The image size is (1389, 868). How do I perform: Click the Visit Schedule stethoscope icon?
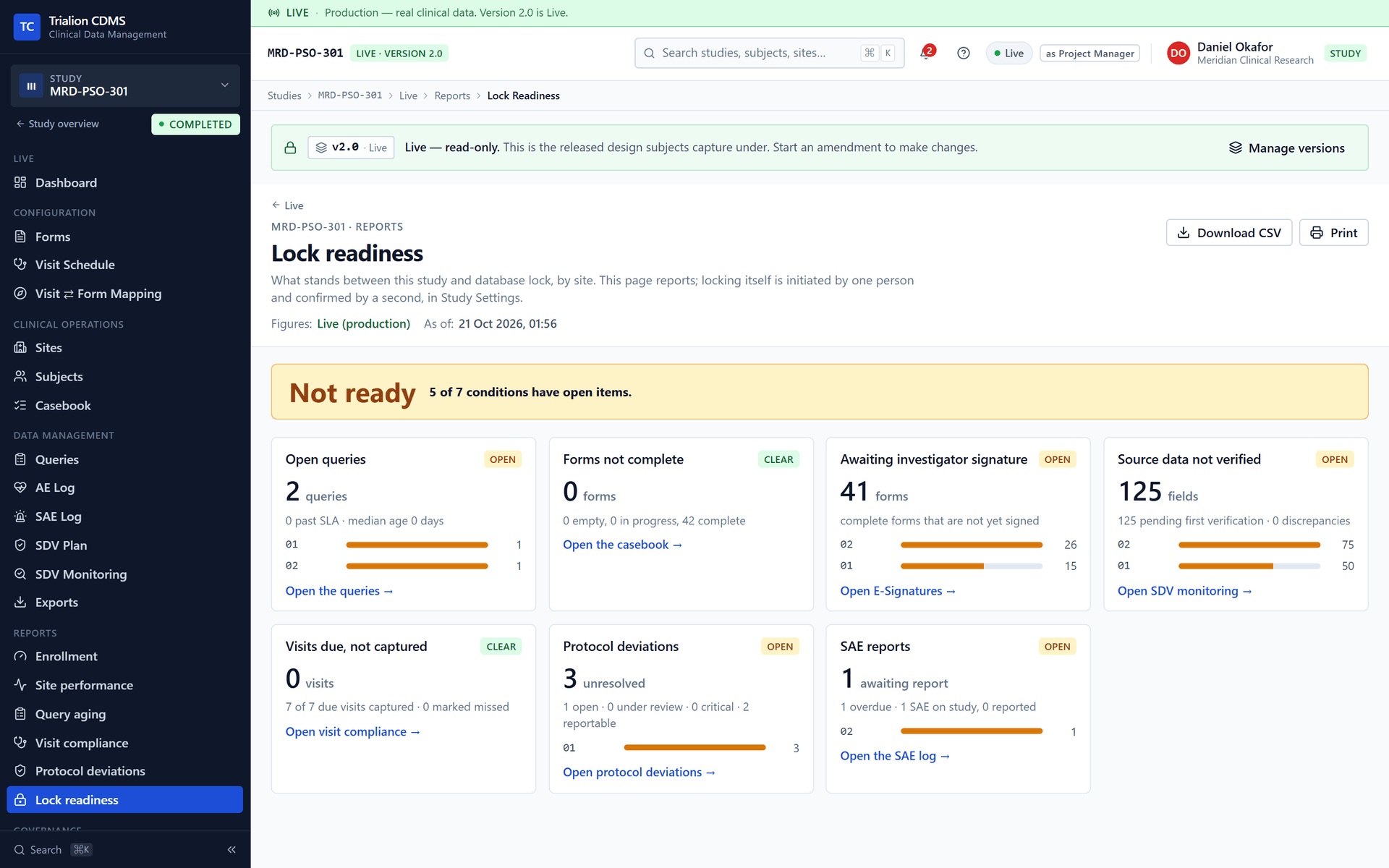pyautogui.click(x=20, y=265)
